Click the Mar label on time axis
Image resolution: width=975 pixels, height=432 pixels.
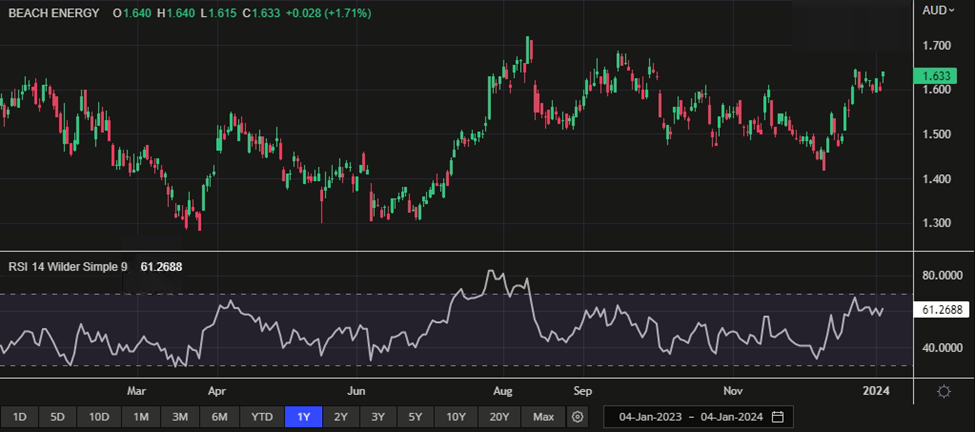pyautogui.click(x=136, y=391)
